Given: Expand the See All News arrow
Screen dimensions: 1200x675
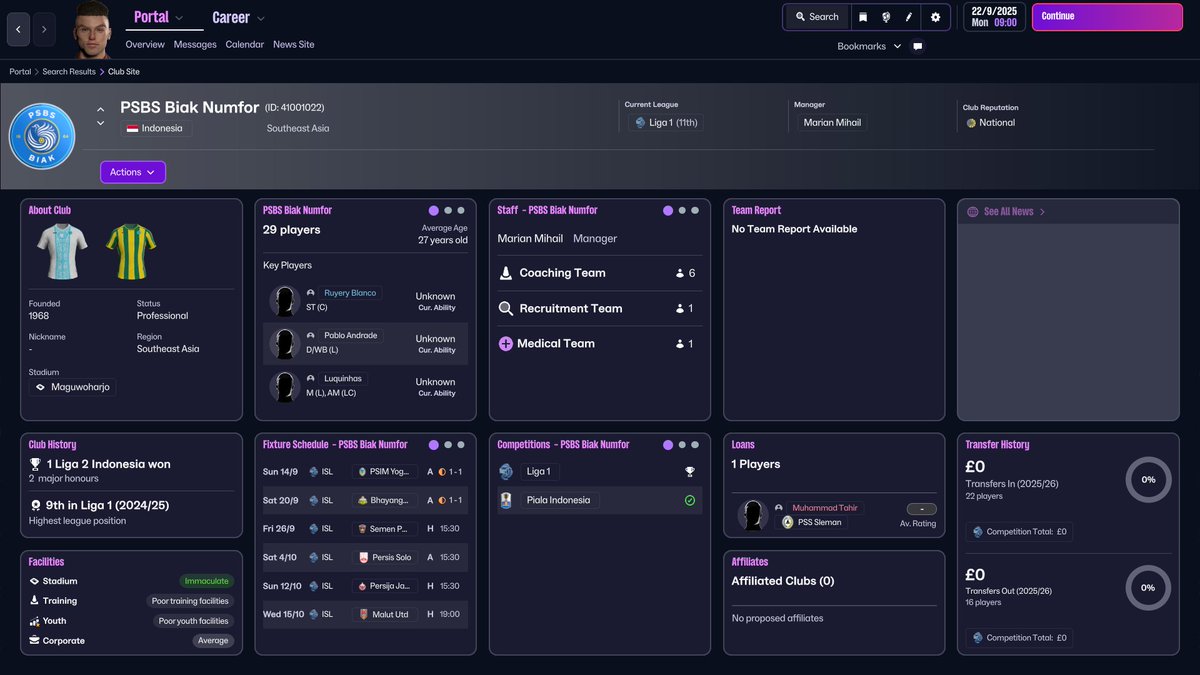Looking at the screenshot, I should (1042, 212).
